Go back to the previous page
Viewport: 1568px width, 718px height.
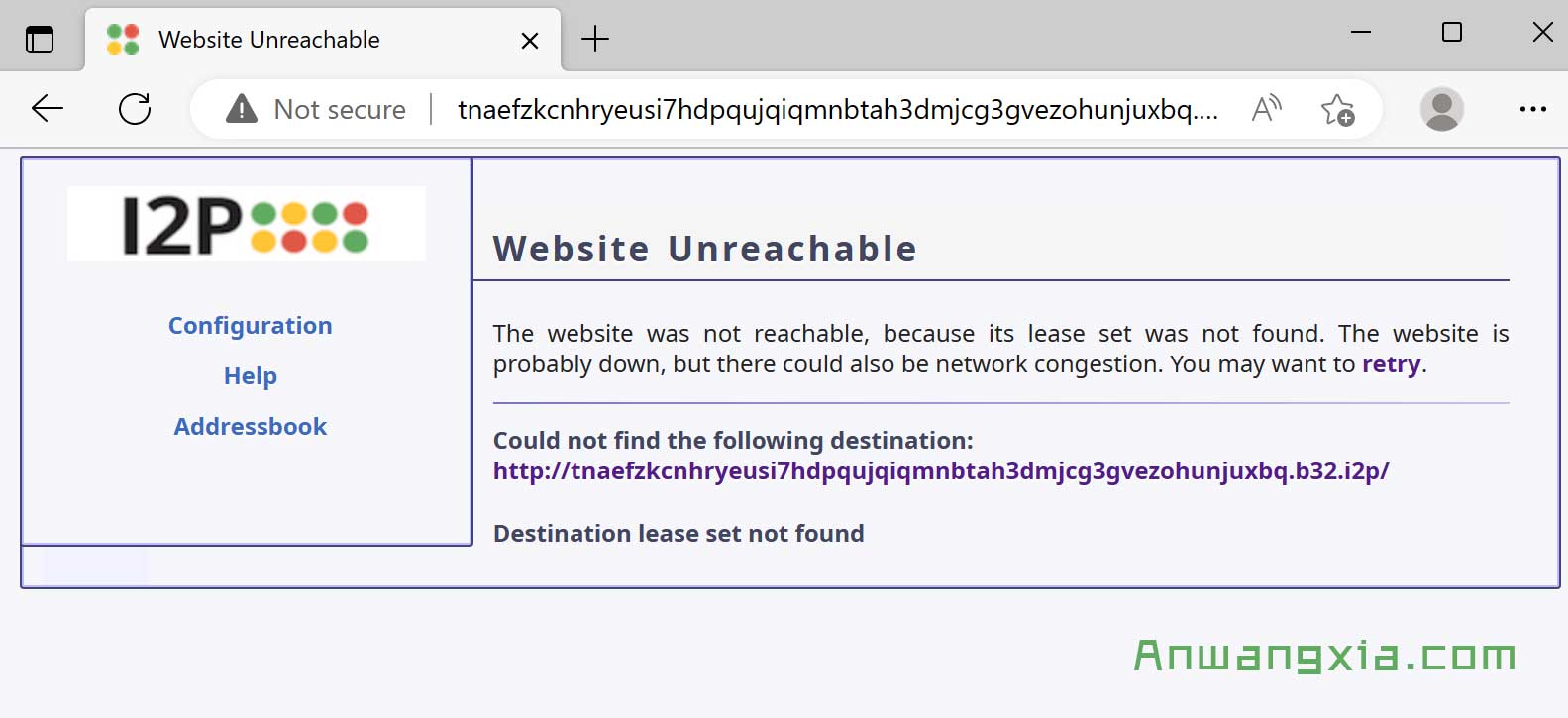48,109
